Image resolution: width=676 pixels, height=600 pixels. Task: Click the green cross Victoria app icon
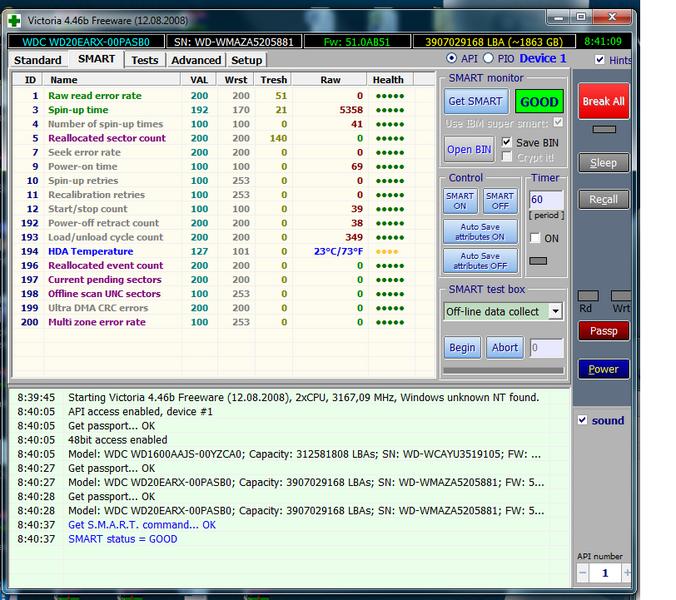pyautogui.click(x=14, y=21)
